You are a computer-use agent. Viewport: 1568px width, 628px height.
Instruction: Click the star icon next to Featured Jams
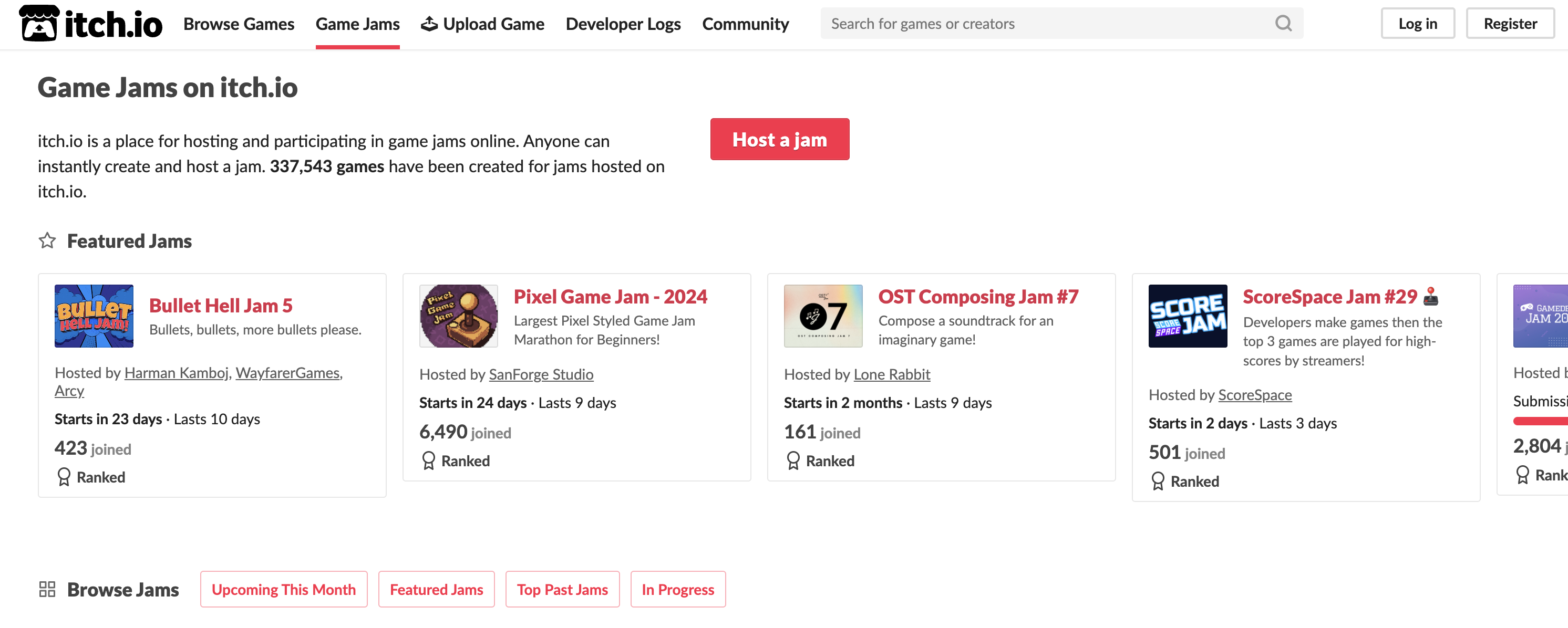point(47,241)
